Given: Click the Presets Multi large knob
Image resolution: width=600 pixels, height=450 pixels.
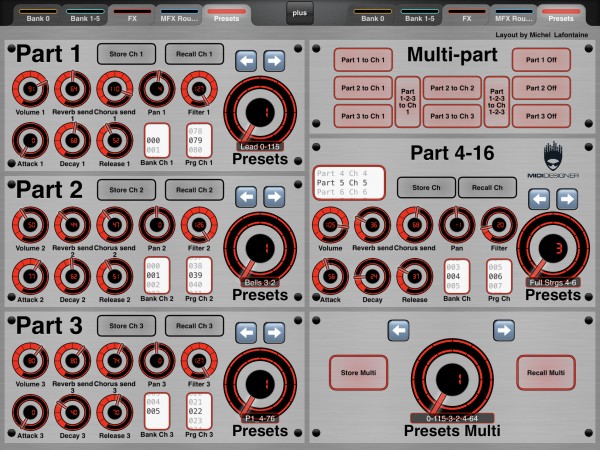Looking at the screenshot, I should coord(452,379).
